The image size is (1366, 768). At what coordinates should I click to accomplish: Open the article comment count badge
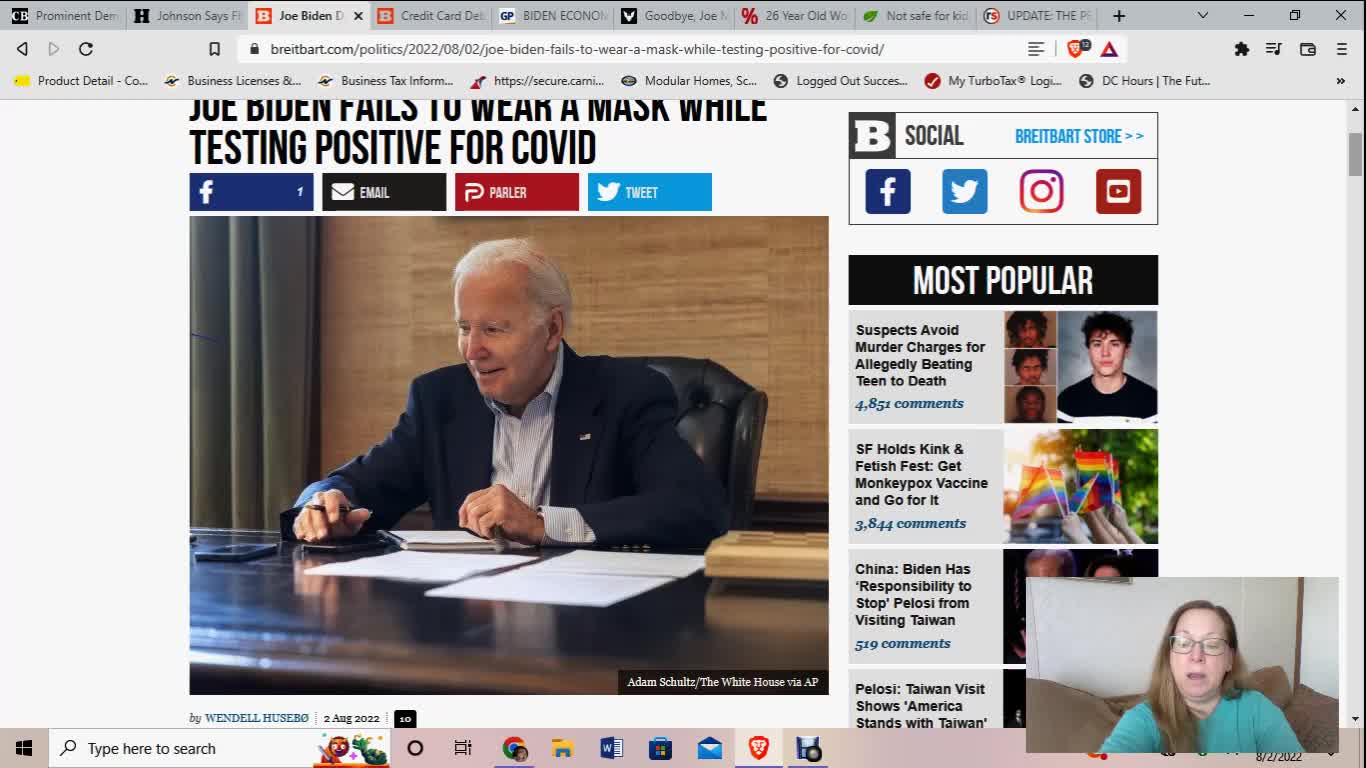(404, 718)
